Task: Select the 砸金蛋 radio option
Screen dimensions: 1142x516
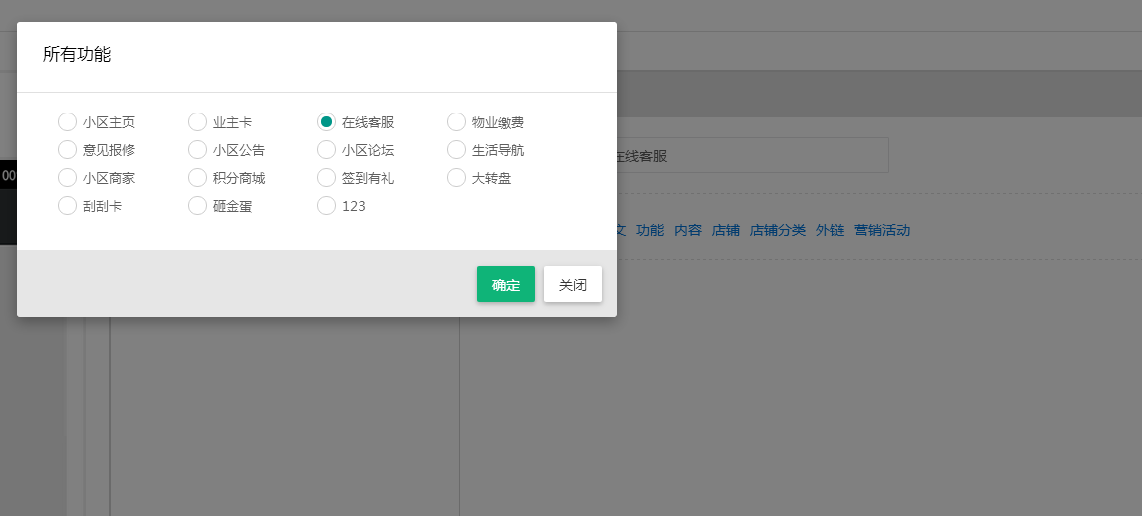Action: point(197,206)
